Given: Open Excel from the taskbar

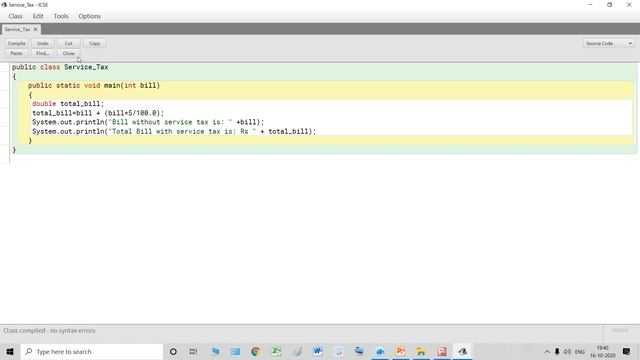Looking at the screenshot, I should (x=276, y=351).
